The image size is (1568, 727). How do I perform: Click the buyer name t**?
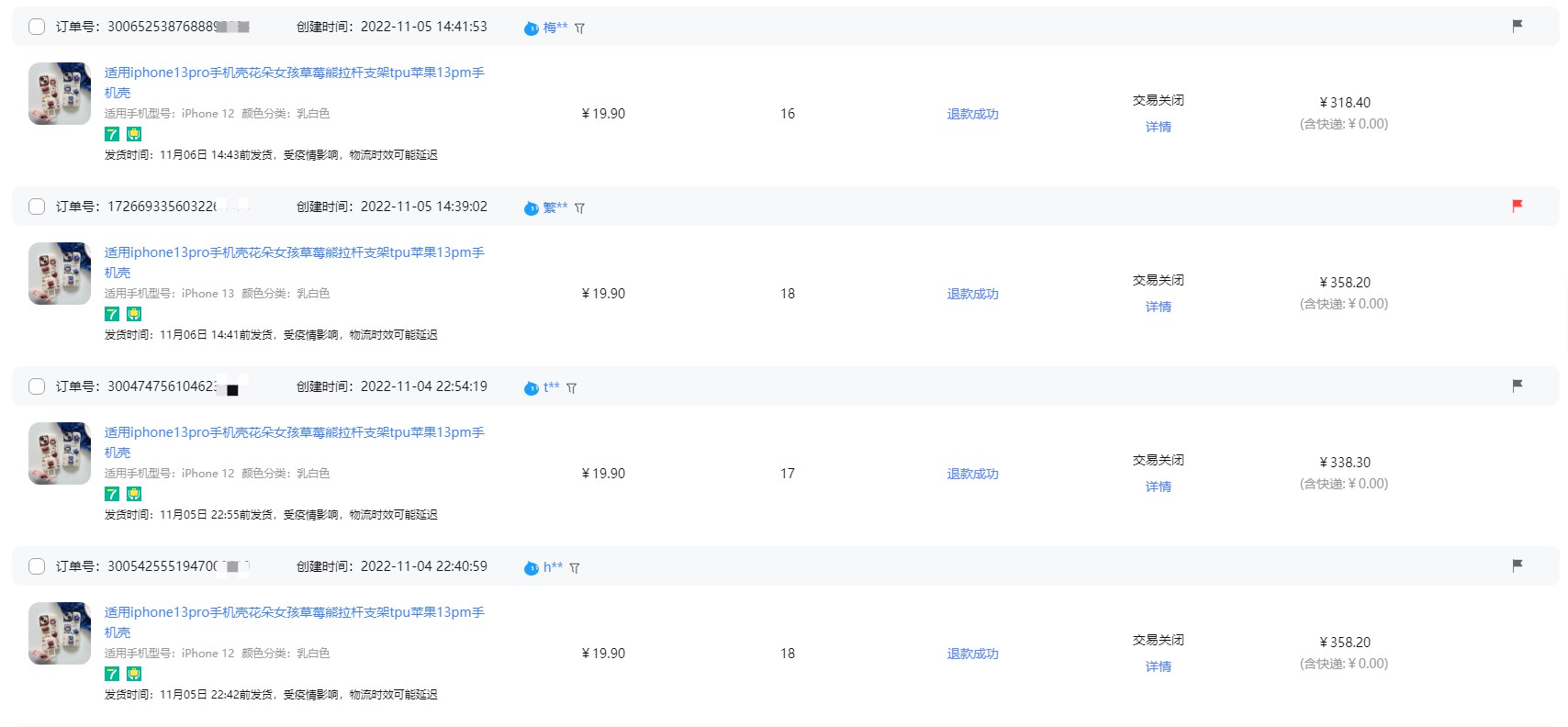point(551,386)
